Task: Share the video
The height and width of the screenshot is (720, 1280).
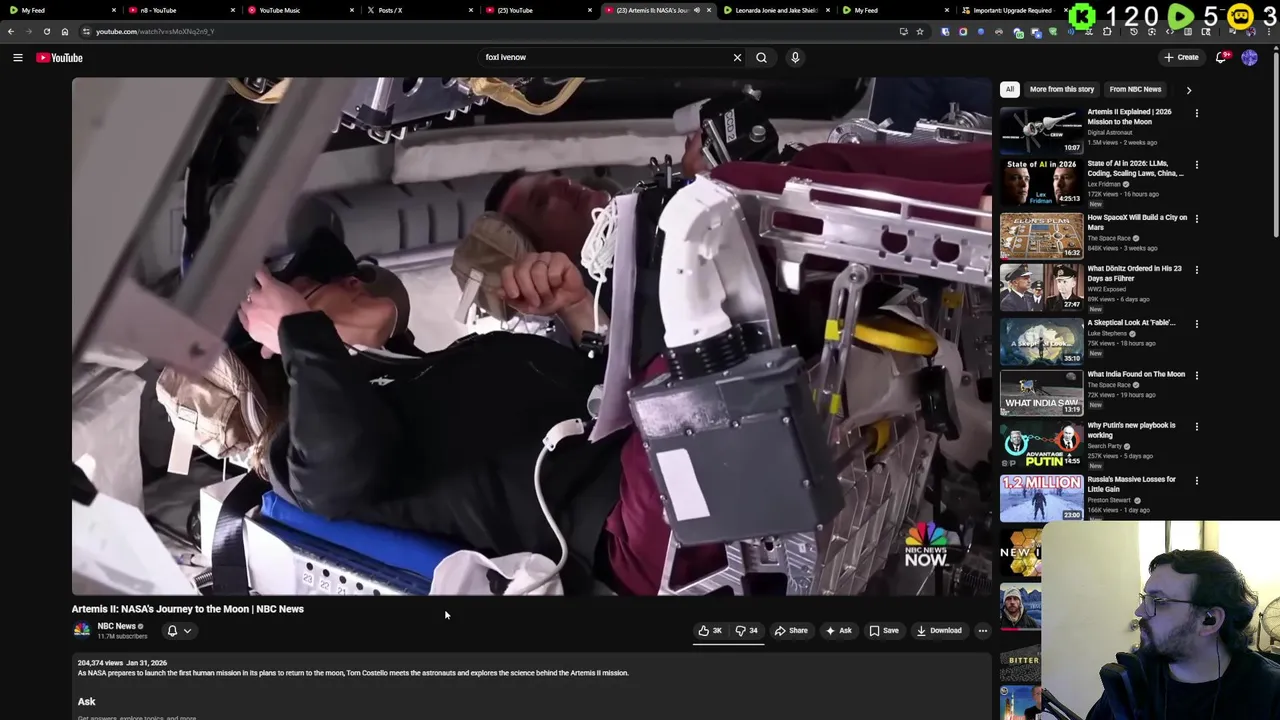Action: click(x=791, y=631)
